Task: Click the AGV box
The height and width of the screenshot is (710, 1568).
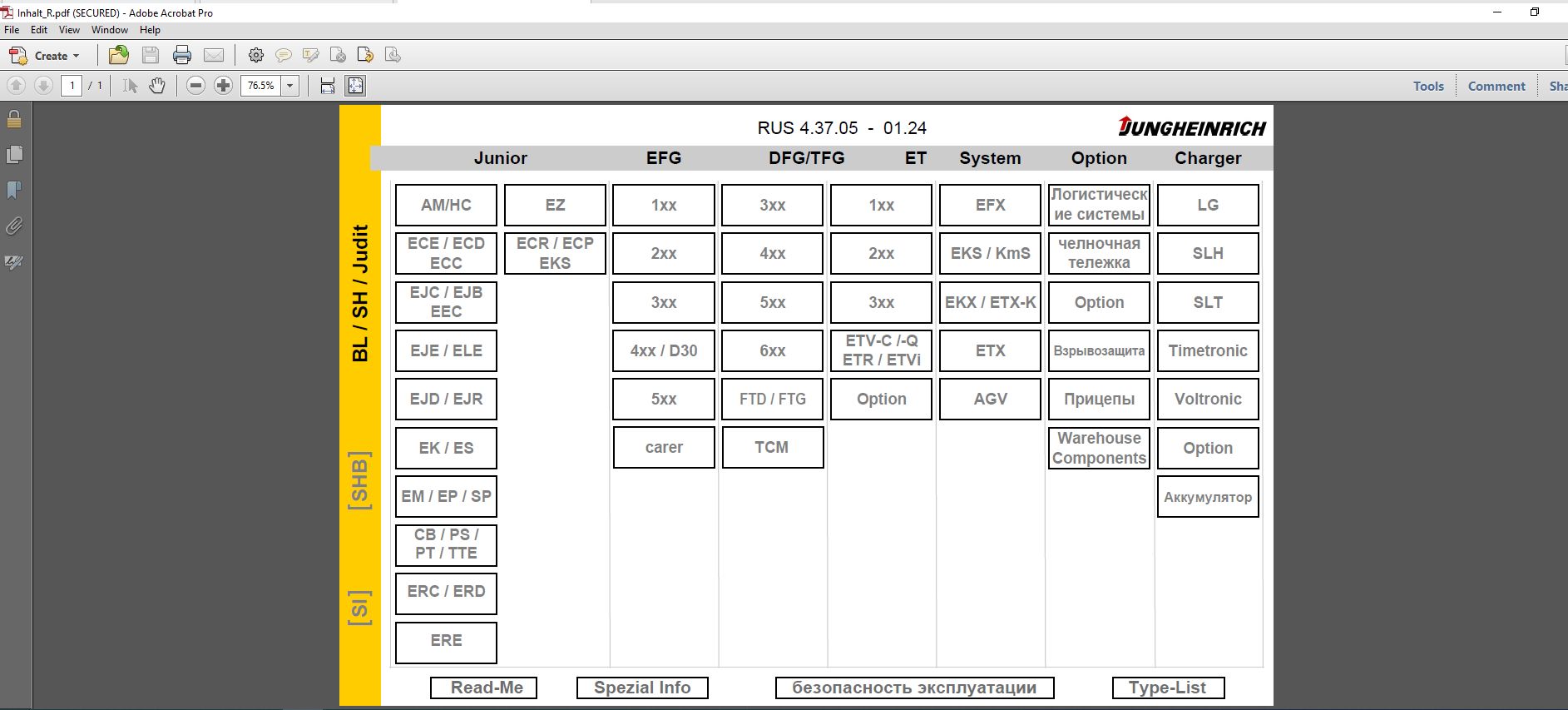Action: tap(990, 399)
